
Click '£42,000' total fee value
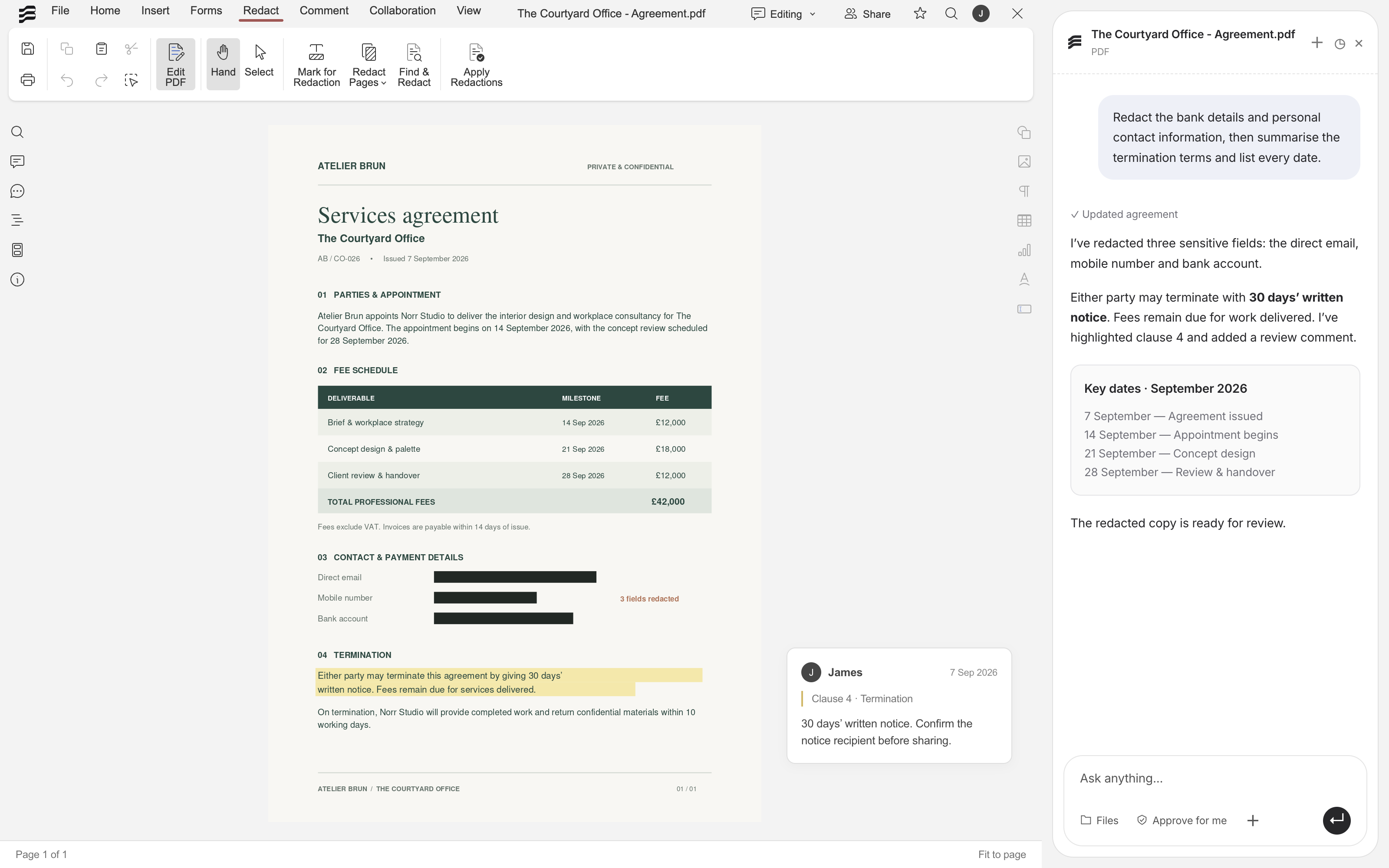tap(668, 502)
